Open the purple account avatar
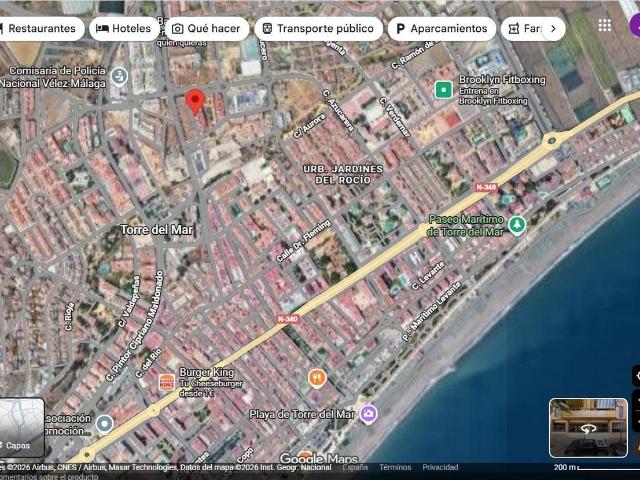Screen dimensions: 640x480 point(635,25)
